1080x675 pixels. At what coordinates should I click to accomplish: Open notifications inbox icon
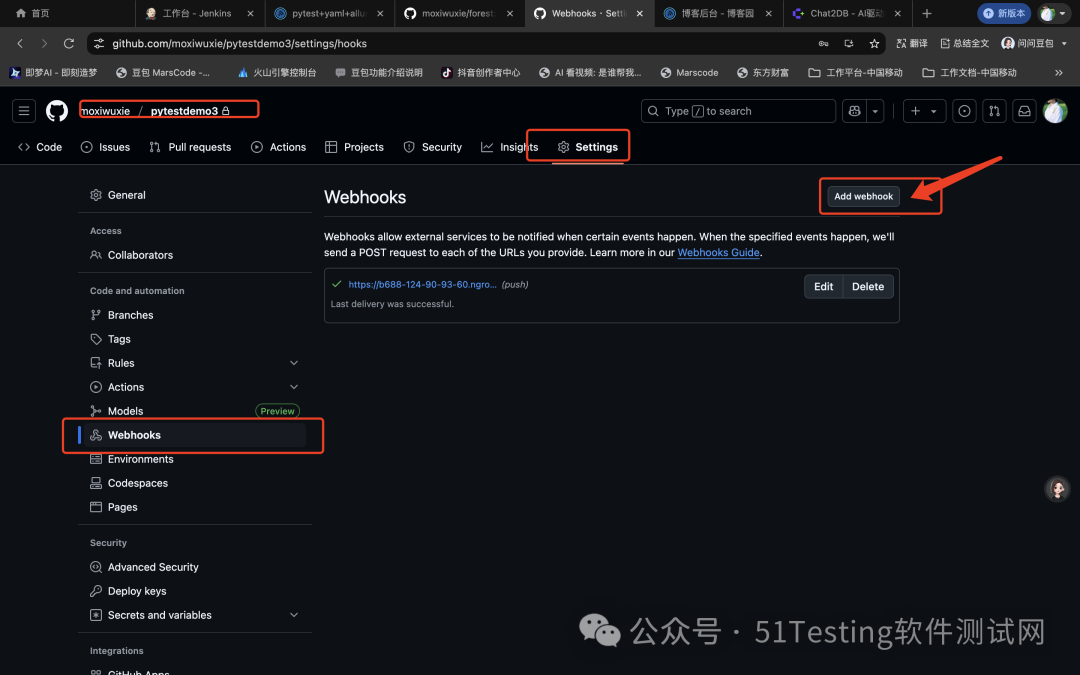point(1024,111)
